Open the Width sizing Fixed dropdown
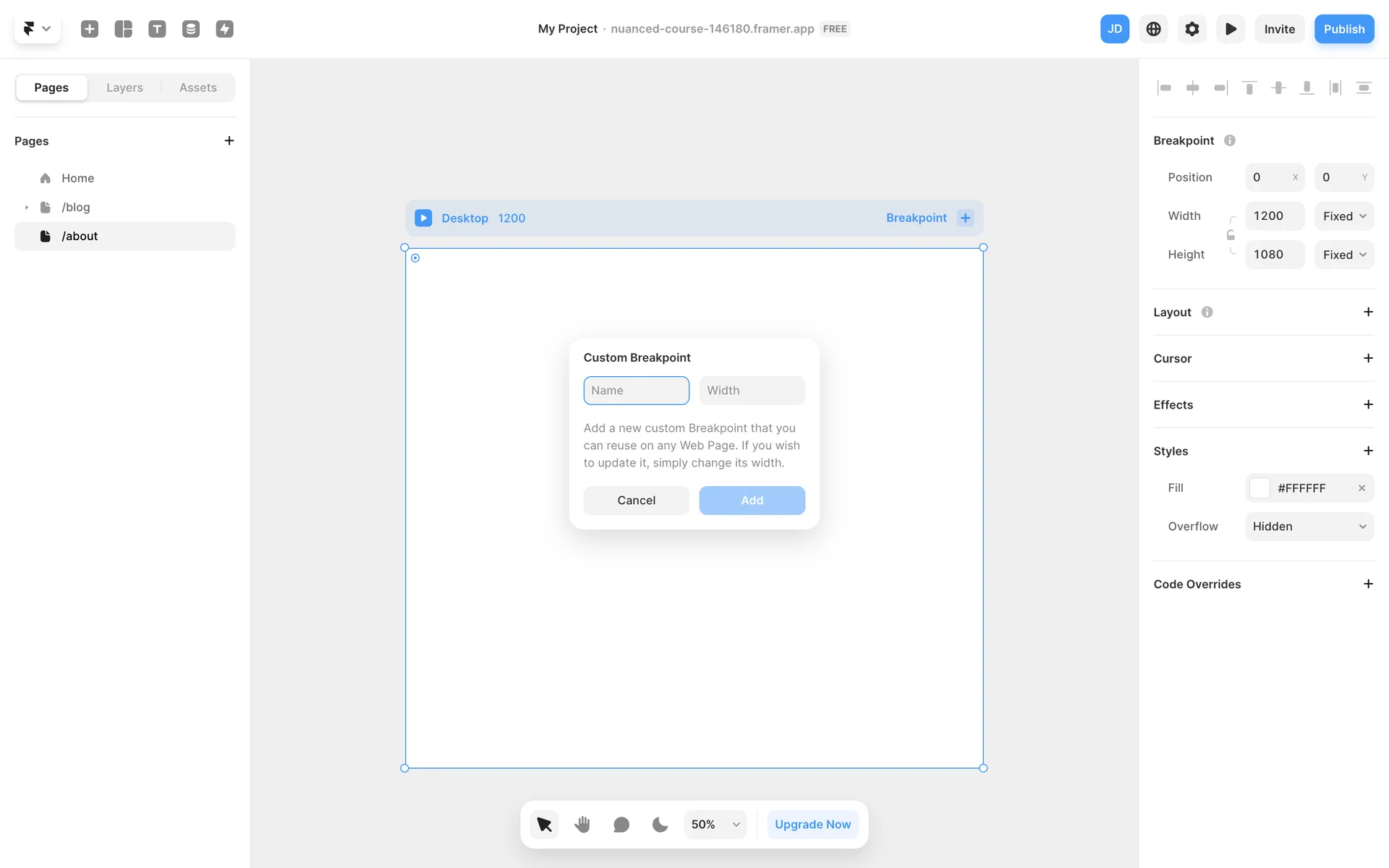 click(1343, 216)
